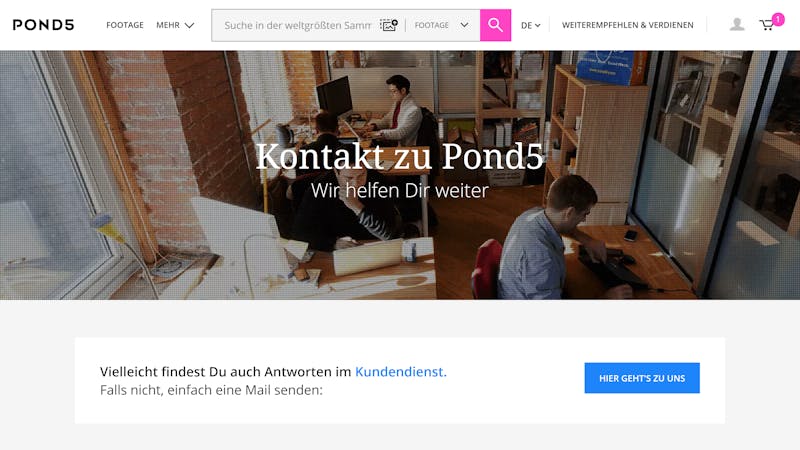Open the shopping cart icon

tap(766, 25)
